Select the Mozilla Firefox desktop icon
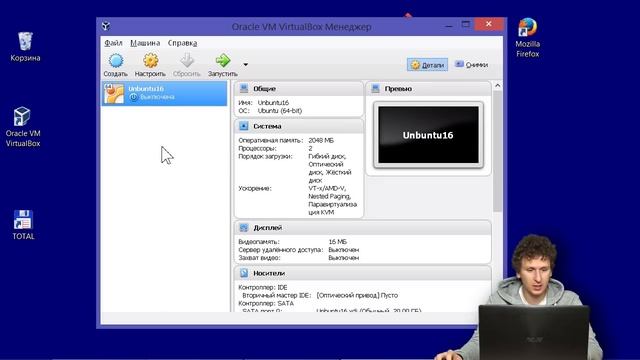 (x=527, y=38)
